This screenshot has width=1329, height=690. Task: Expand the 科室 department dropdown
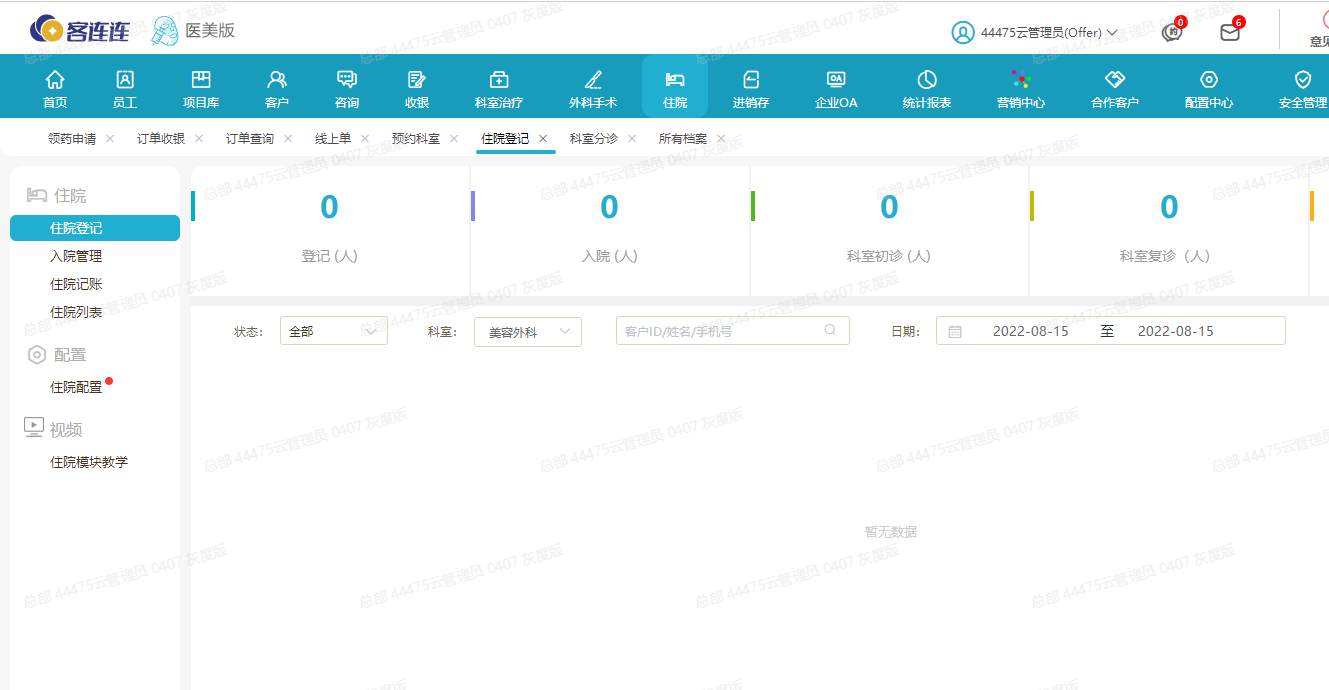[x=527, y=332]
